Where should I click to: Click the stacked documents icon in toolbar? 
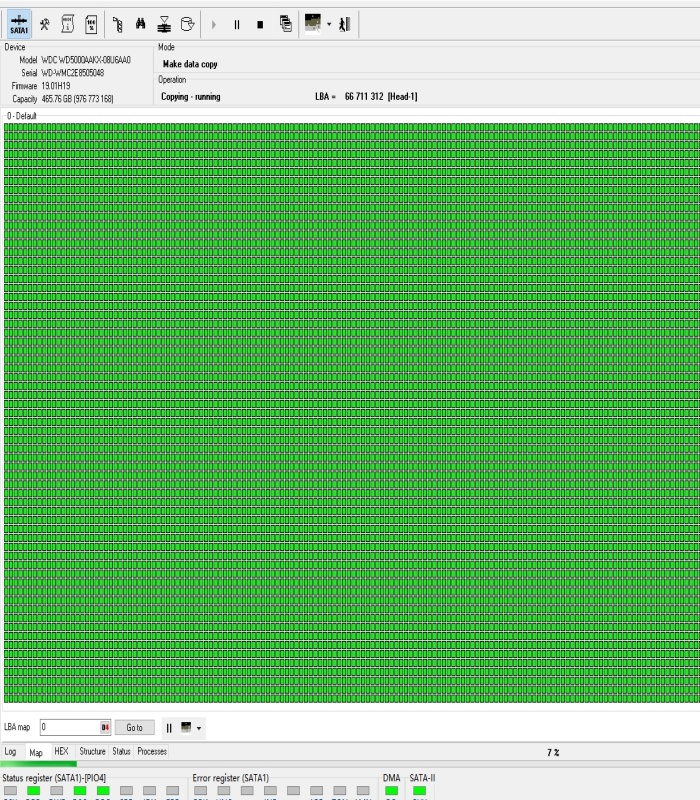pos(285,24)
